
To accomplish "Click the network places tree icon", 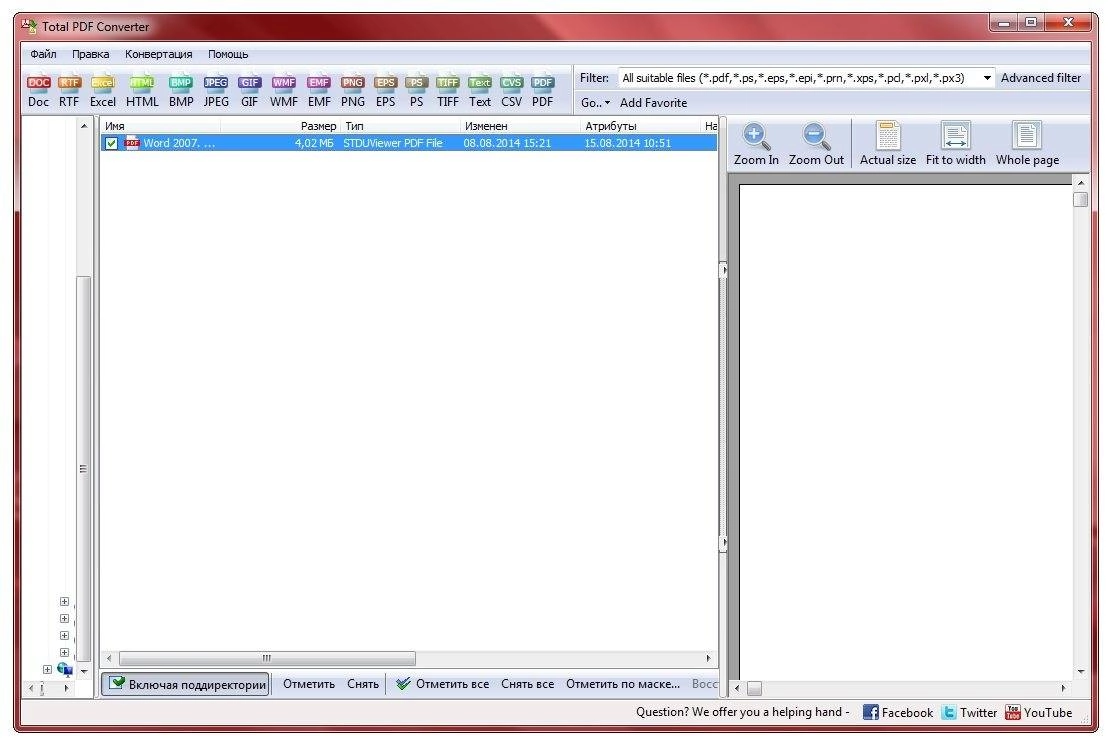I will click(x=65, y=669).
